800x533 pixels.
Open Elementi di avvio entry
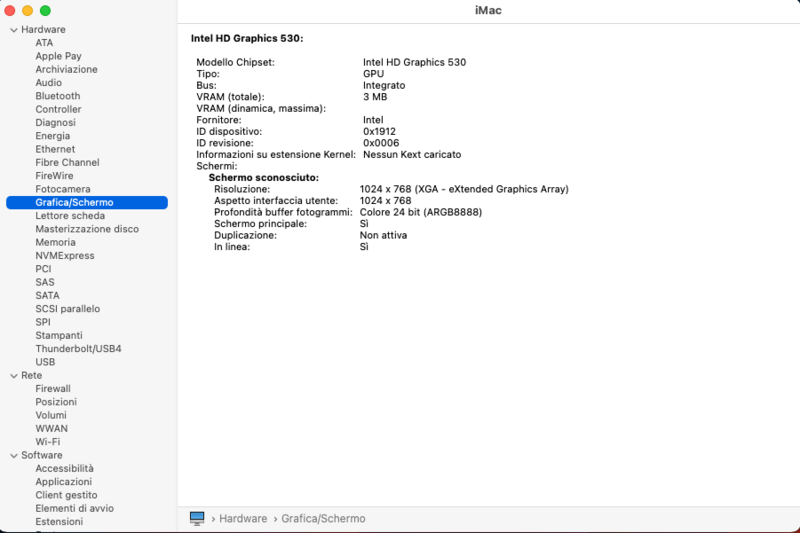coord(74,508)
